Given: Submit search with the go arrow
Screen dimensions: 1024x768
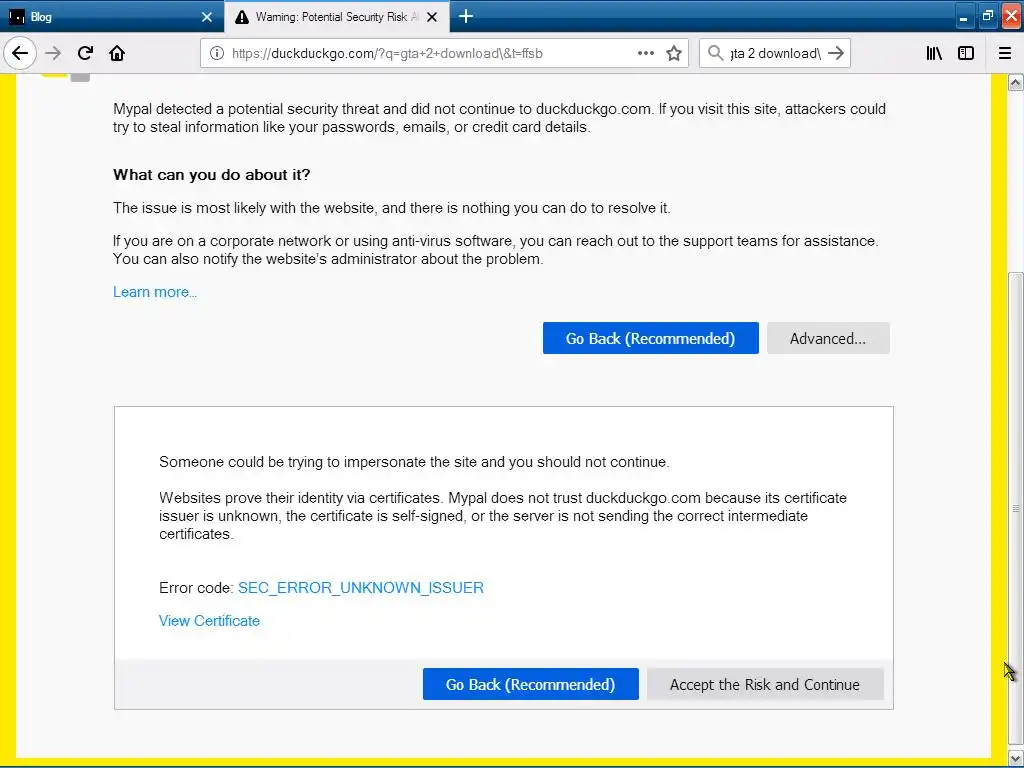Looking at the screenshot, I should click(x=836, y=53).
